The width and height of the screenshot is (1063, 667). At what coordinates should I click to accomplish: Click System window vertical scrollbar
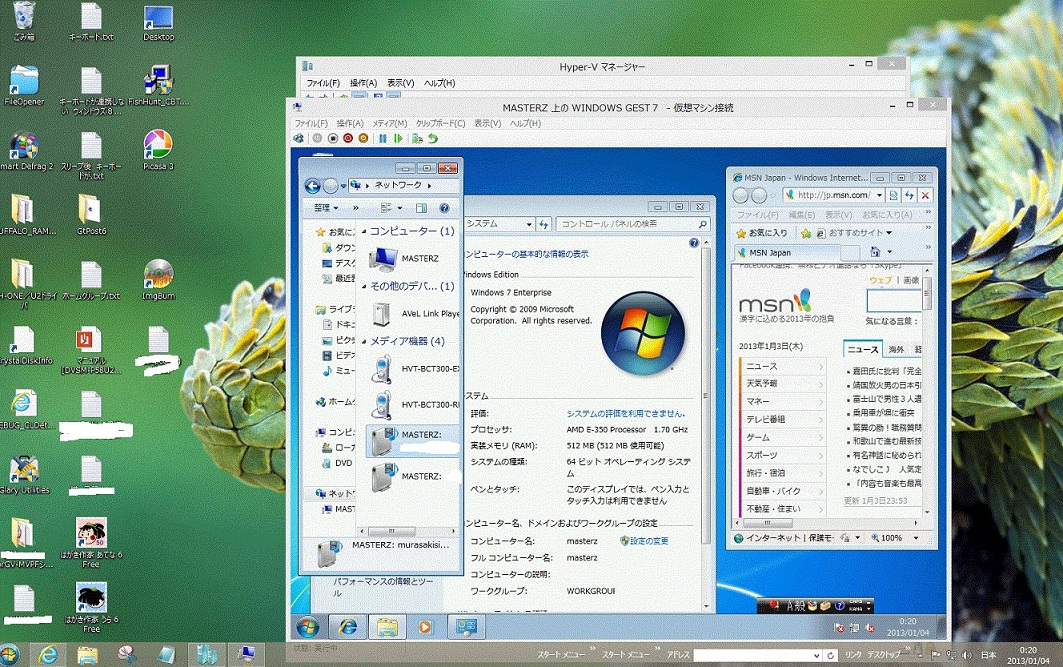click(x=706, y=396)
